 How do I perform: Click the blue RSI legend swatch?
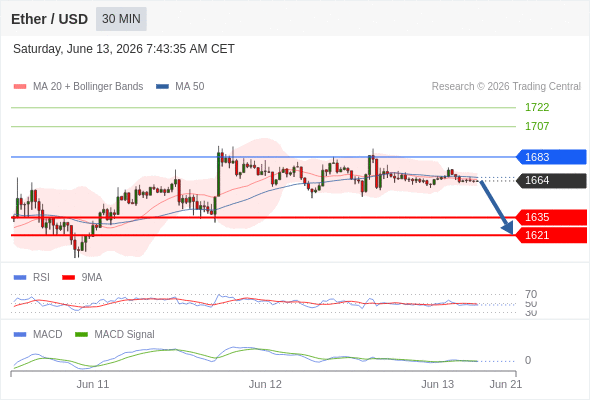[20, 278]
